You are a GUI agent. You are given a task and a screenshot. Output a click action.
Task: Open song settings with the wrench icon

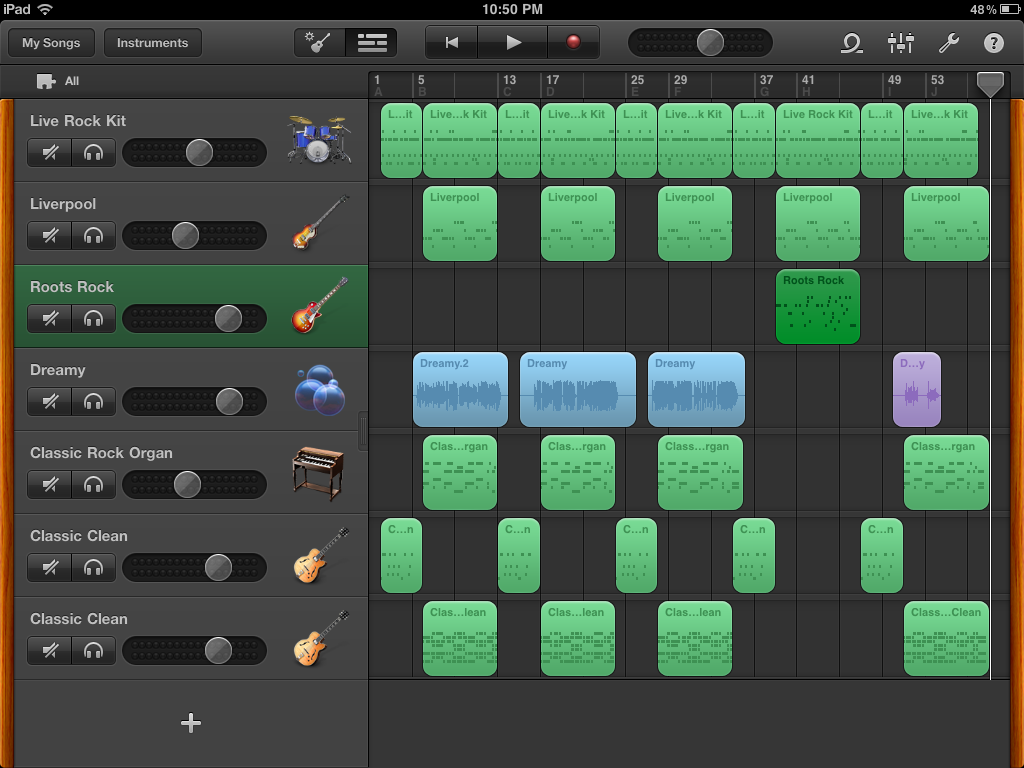[x=948, y=43]
